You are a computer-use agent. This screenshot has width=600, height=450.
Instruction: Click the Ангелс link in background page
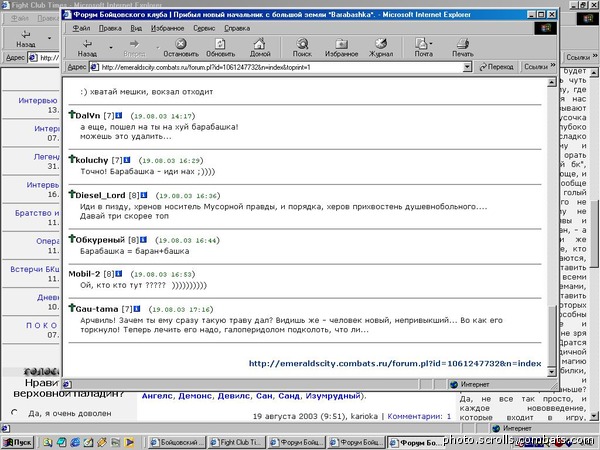(157, 396)
